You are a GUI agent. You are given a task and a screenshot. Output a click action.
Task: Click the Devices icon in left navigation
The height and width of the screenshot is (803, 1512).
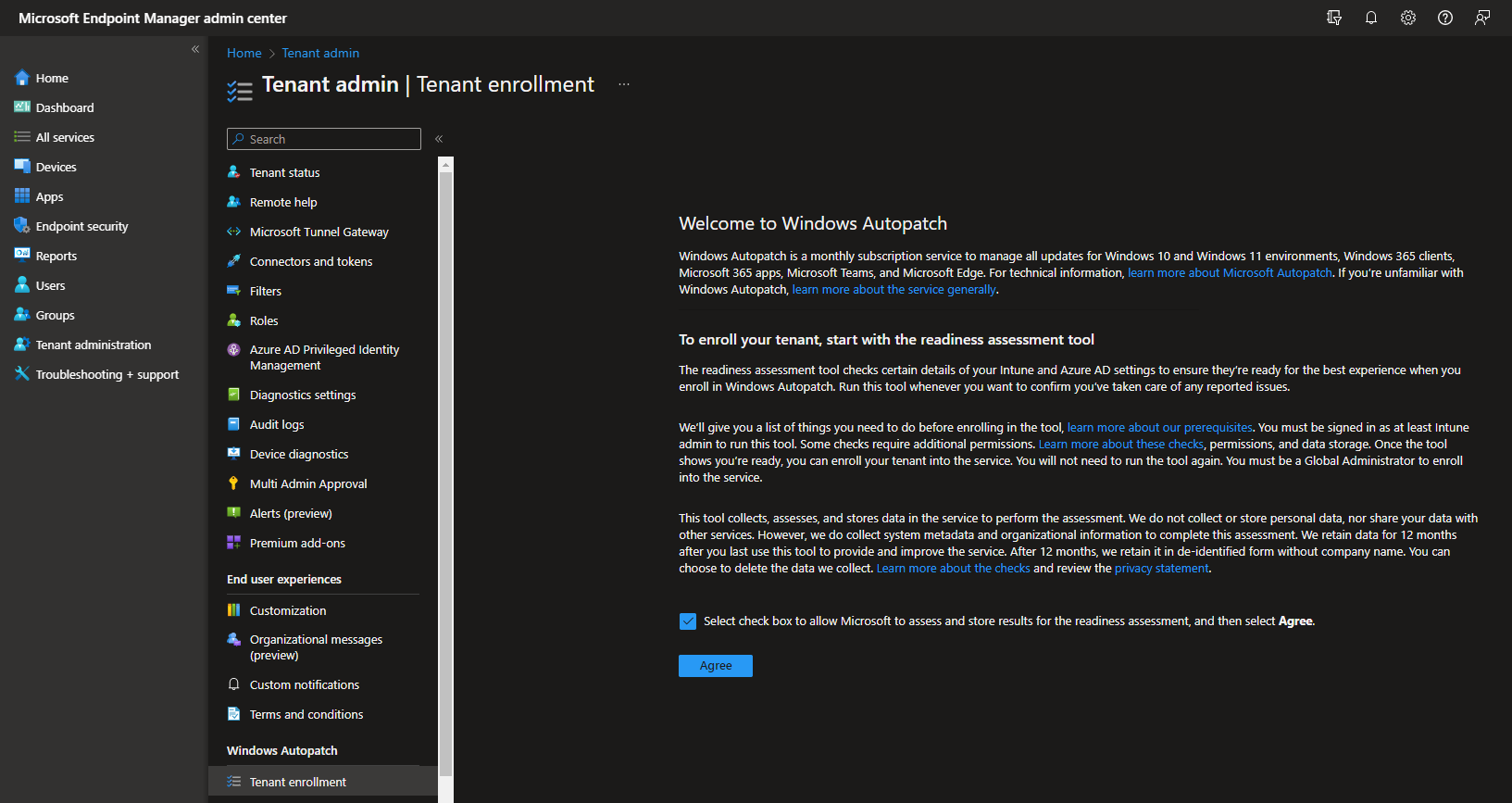click(x=22, y=167)
